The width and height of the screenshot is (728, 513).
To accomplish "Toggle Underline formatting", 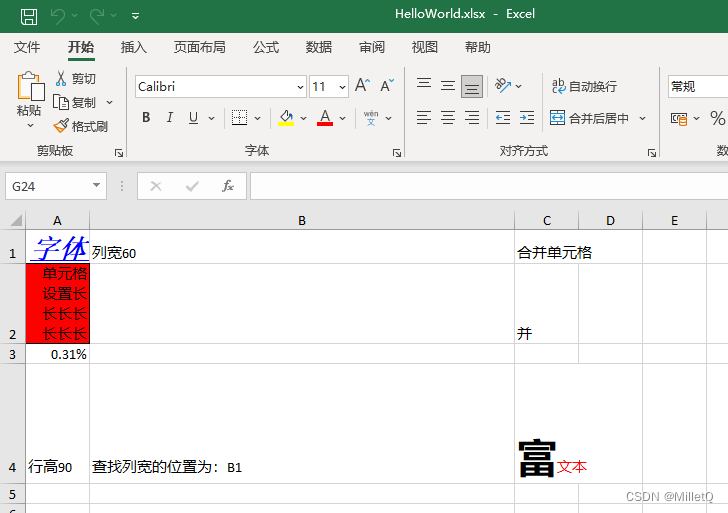I will click(194, 117).
